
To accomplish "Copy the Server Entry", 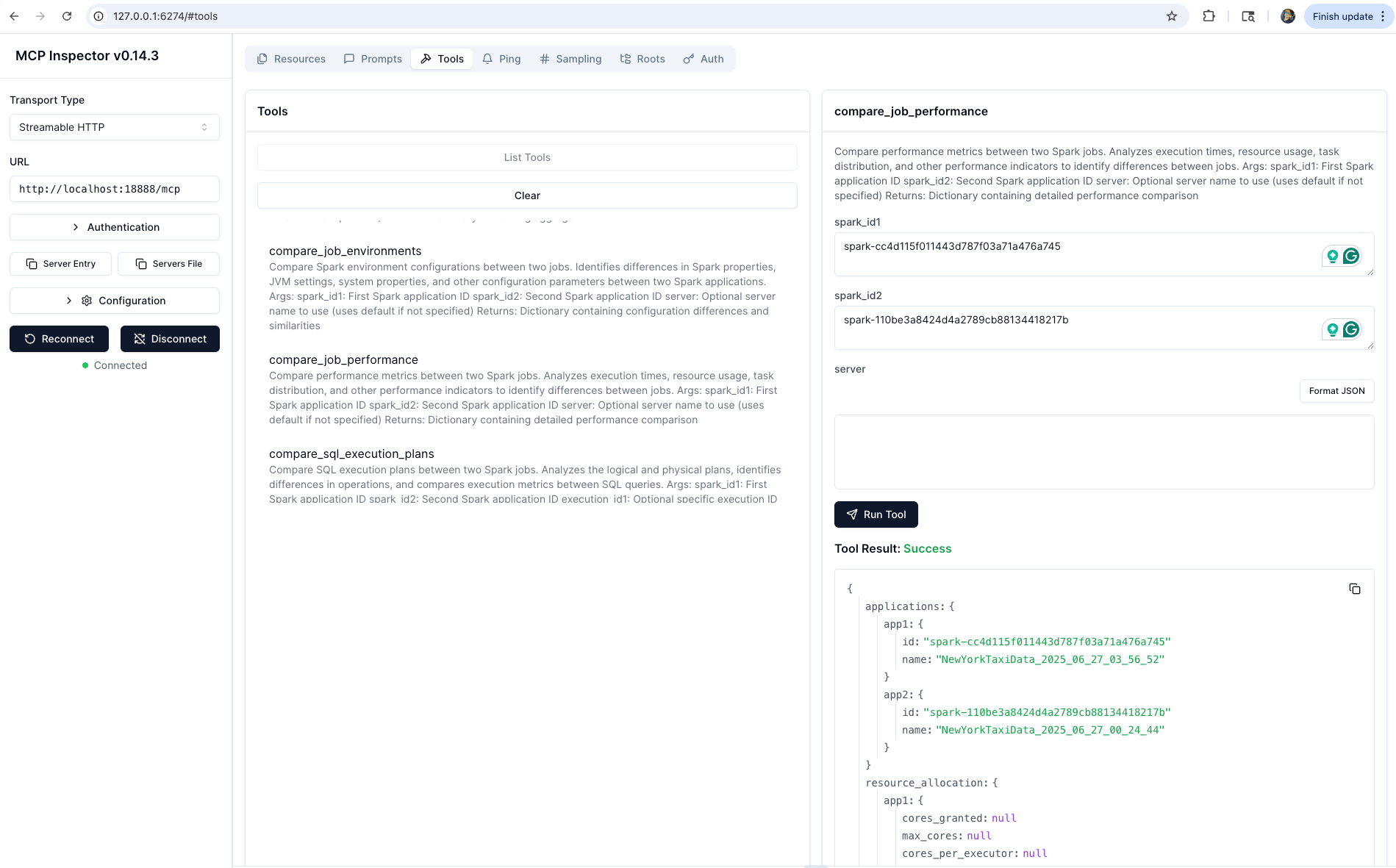I will [x=61, y=264].
